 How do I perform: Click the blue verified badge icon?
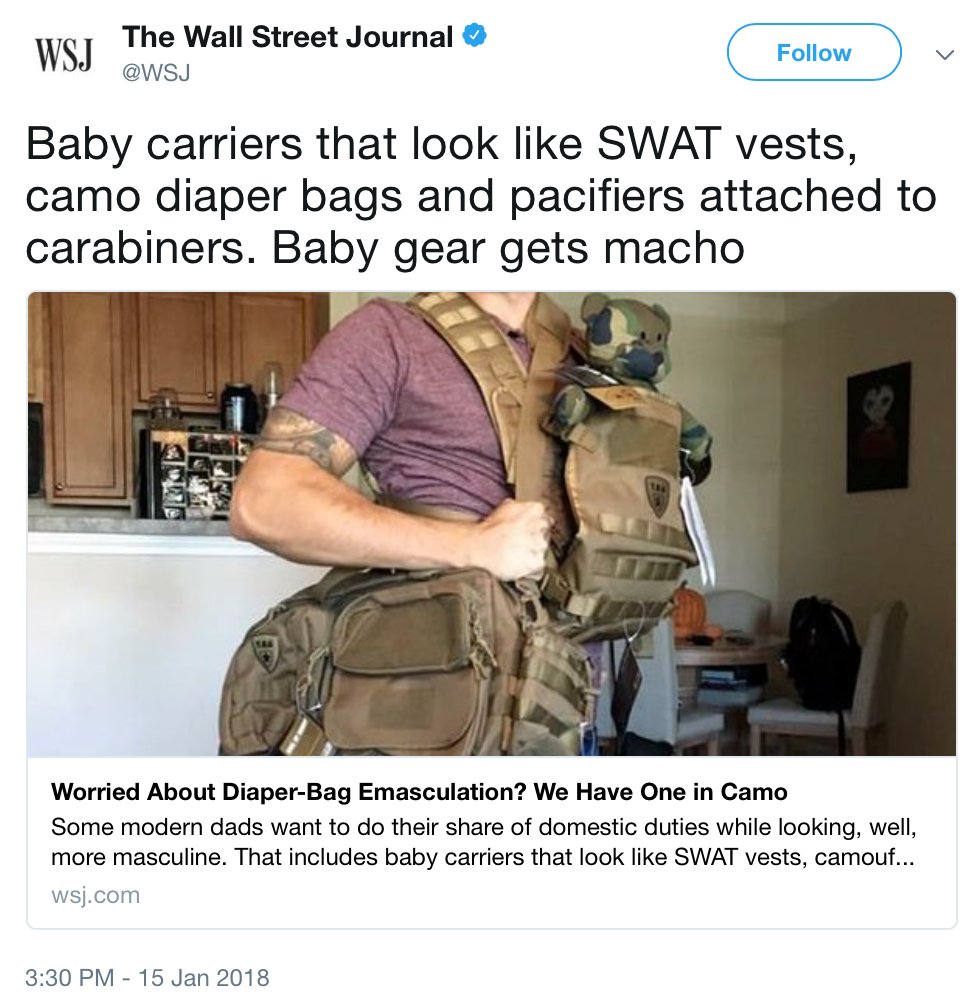pyautogui.click(x=474, y=37)
